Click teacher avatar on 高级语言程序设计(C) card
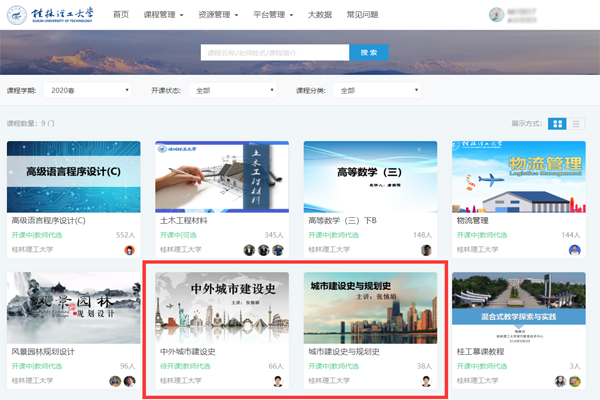Image resolution: width=600 pixels, height=400 pixels. pyautogui.click(x=129, y=250)
